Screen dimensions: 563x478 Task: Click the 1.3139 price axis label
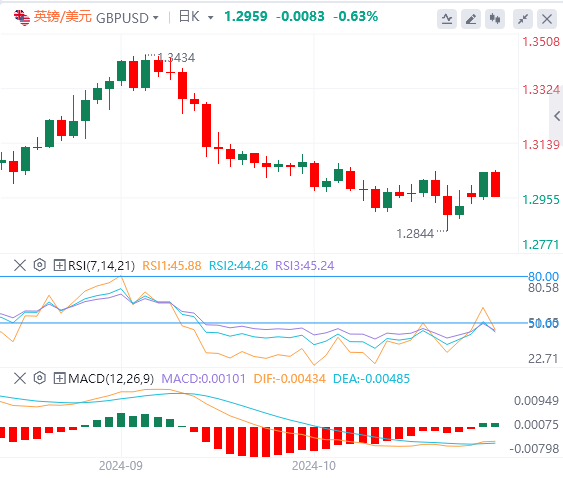click(541, 145)
